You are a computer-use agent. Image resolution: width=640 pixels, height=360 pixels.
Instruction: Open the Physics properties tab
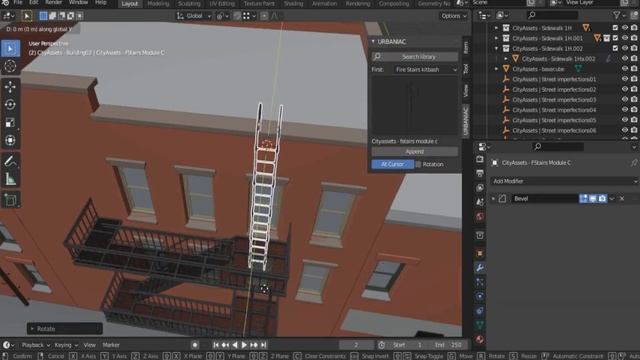coord(480,296)
